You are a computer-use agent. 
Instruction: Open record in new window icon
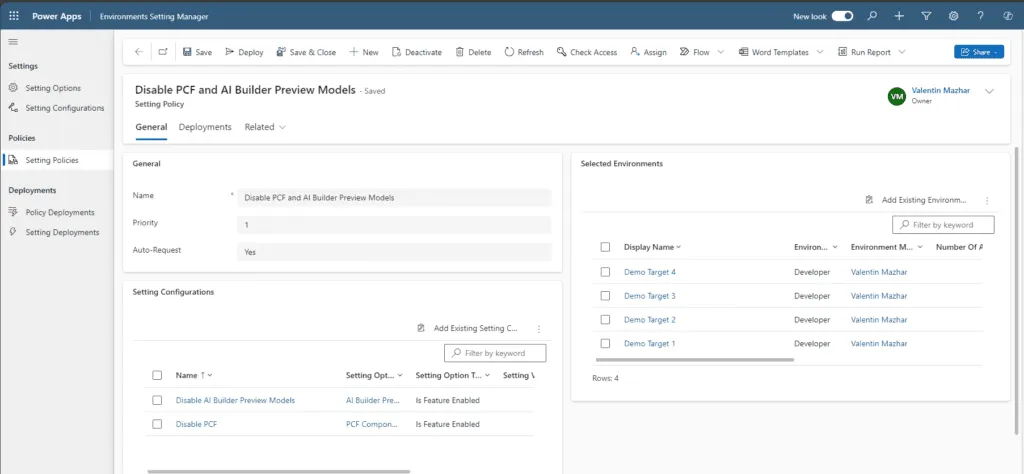[163, 52]
